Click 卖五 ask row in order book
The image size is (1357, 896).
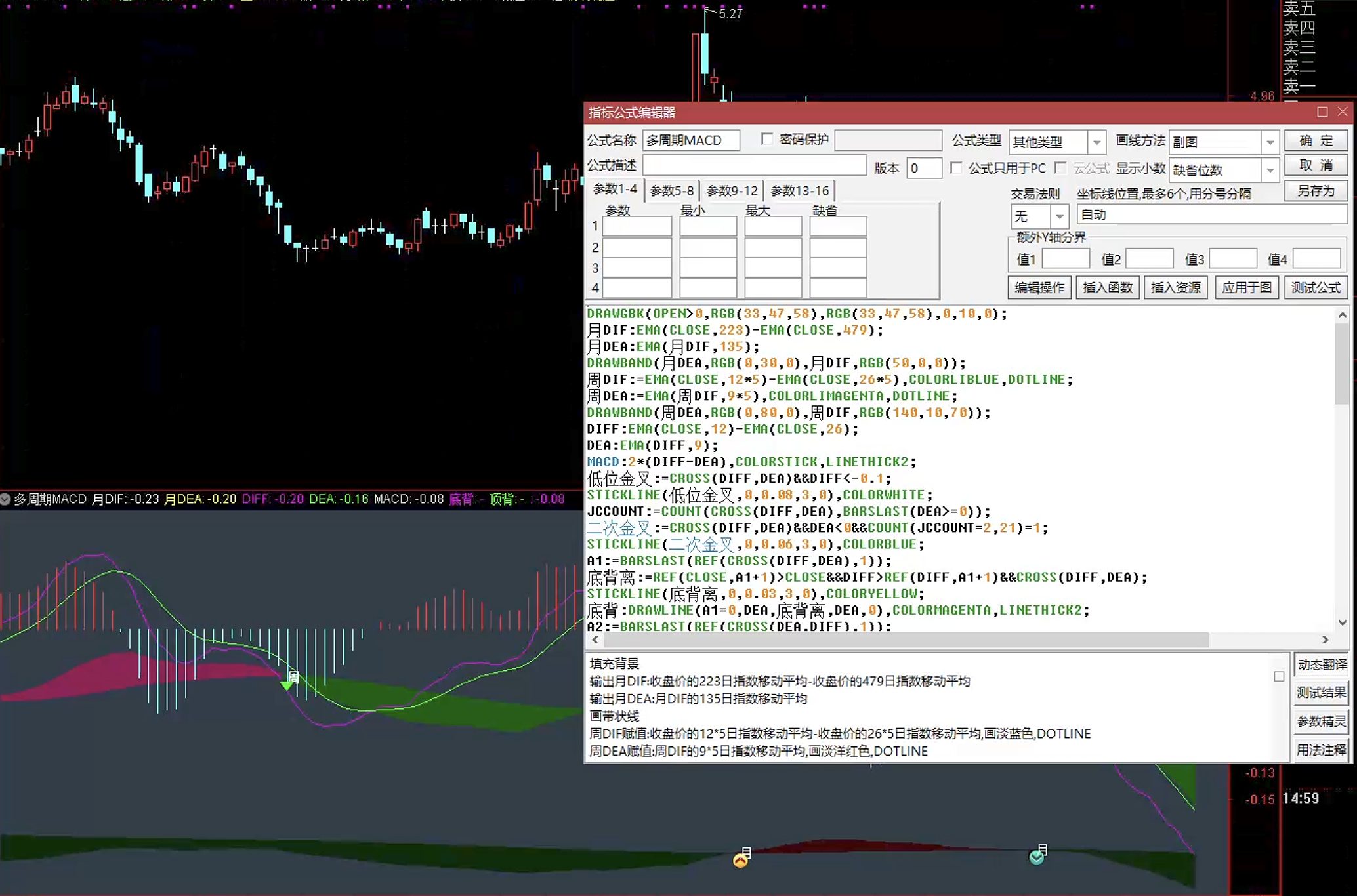[1299, 9]
